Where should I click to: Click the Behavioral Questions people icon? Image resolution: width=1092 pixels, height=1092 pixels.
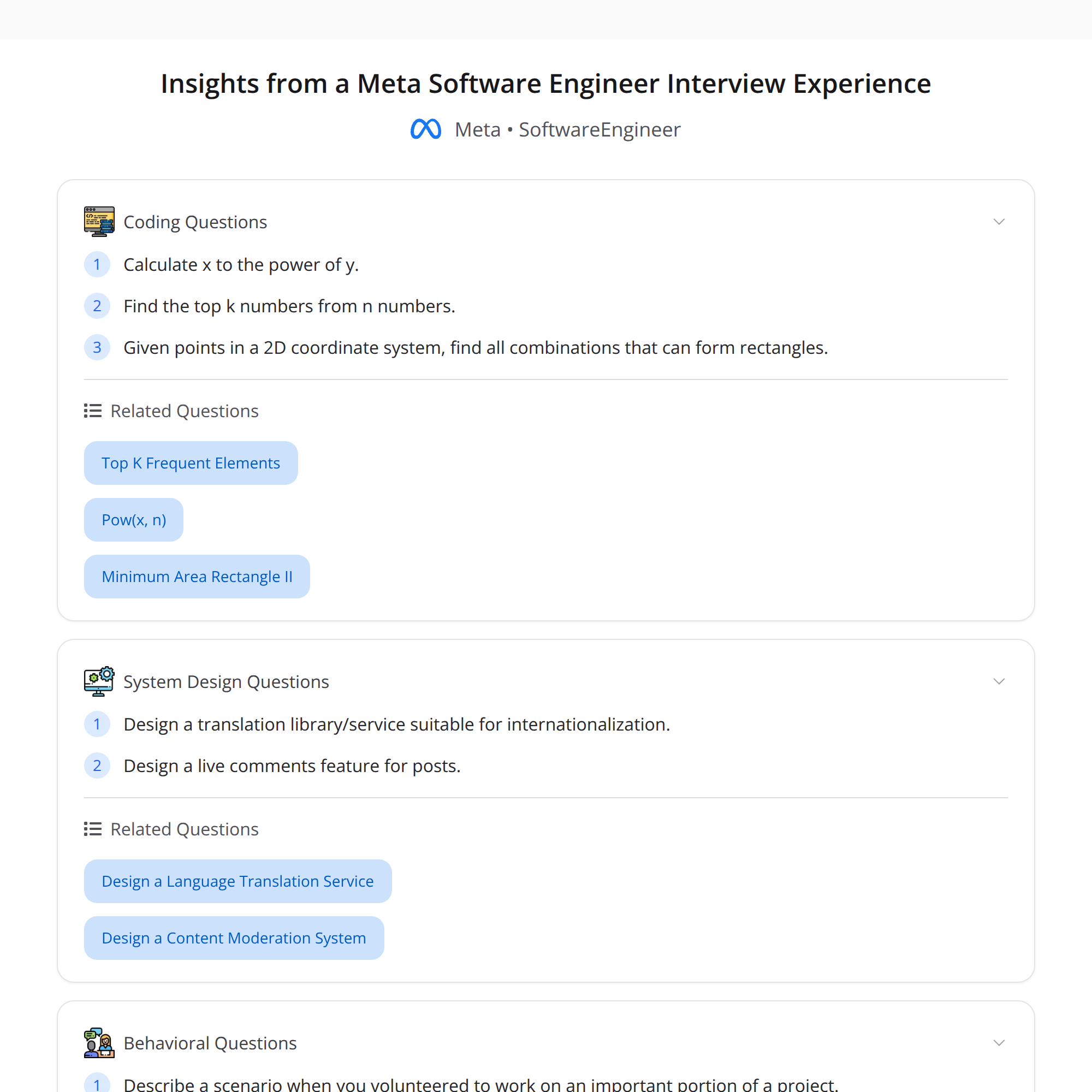pyautogui.click(x=99, y=1043)
